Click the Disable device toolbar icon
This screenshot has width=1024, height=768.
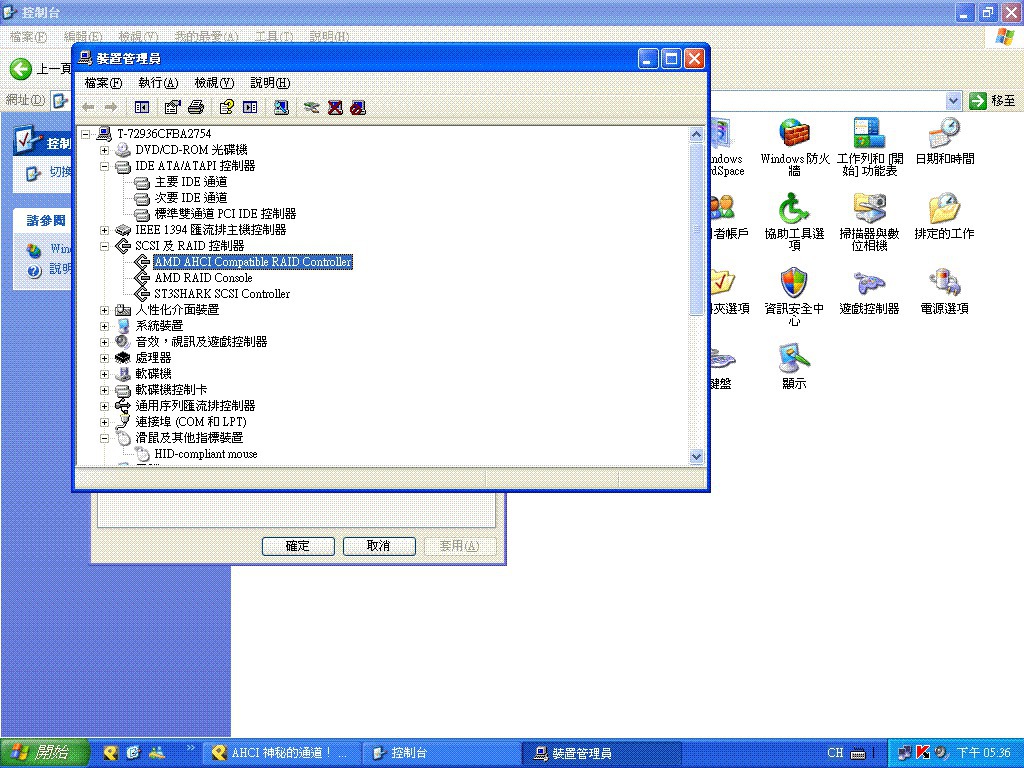(x=358, y=107)
